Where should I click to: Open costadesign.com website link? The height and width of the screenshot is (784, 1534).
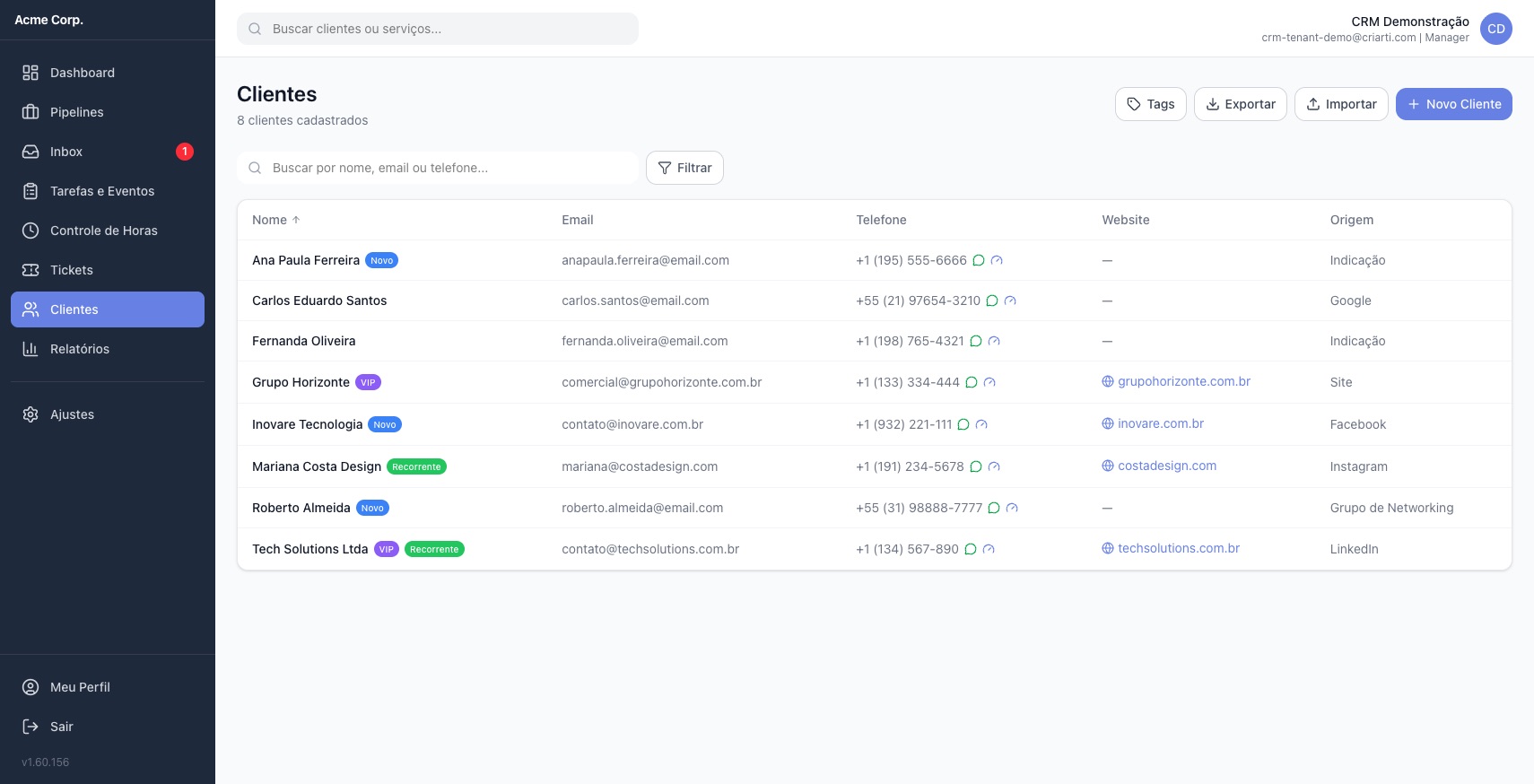[1159, 466]
